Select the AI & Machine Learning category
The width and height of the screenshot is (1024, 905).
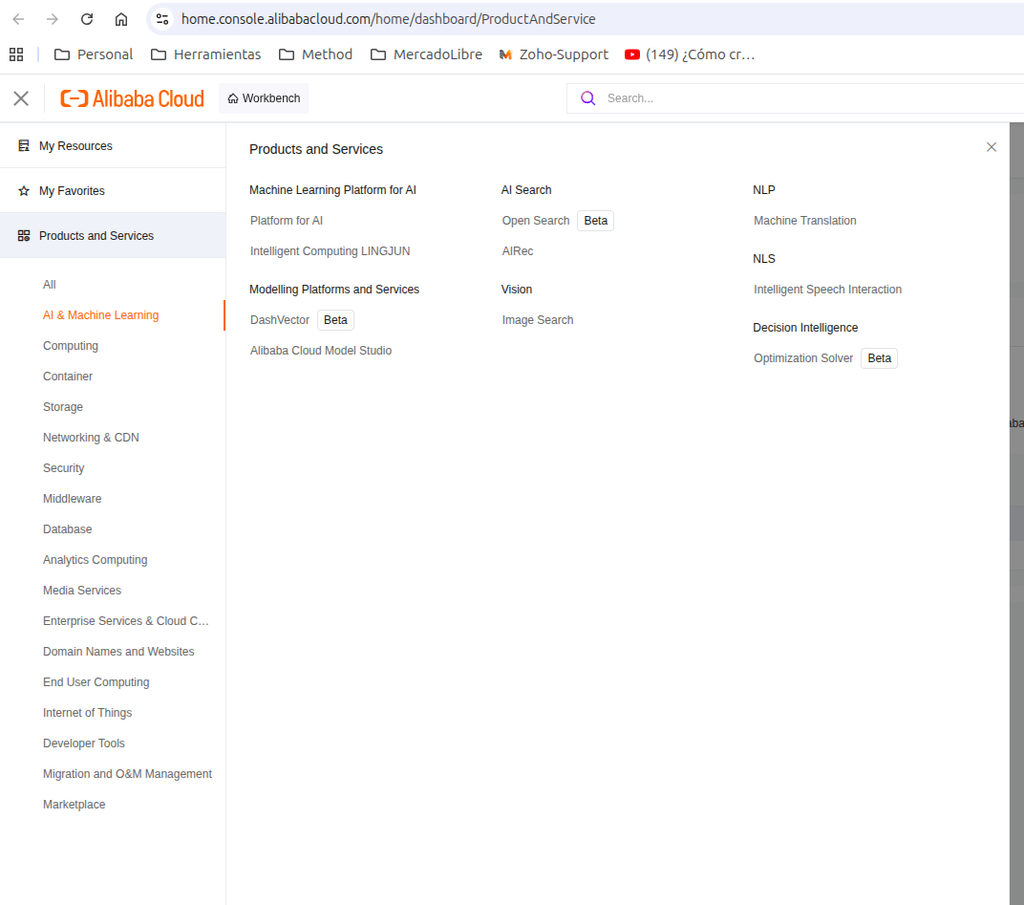(101, 315)
